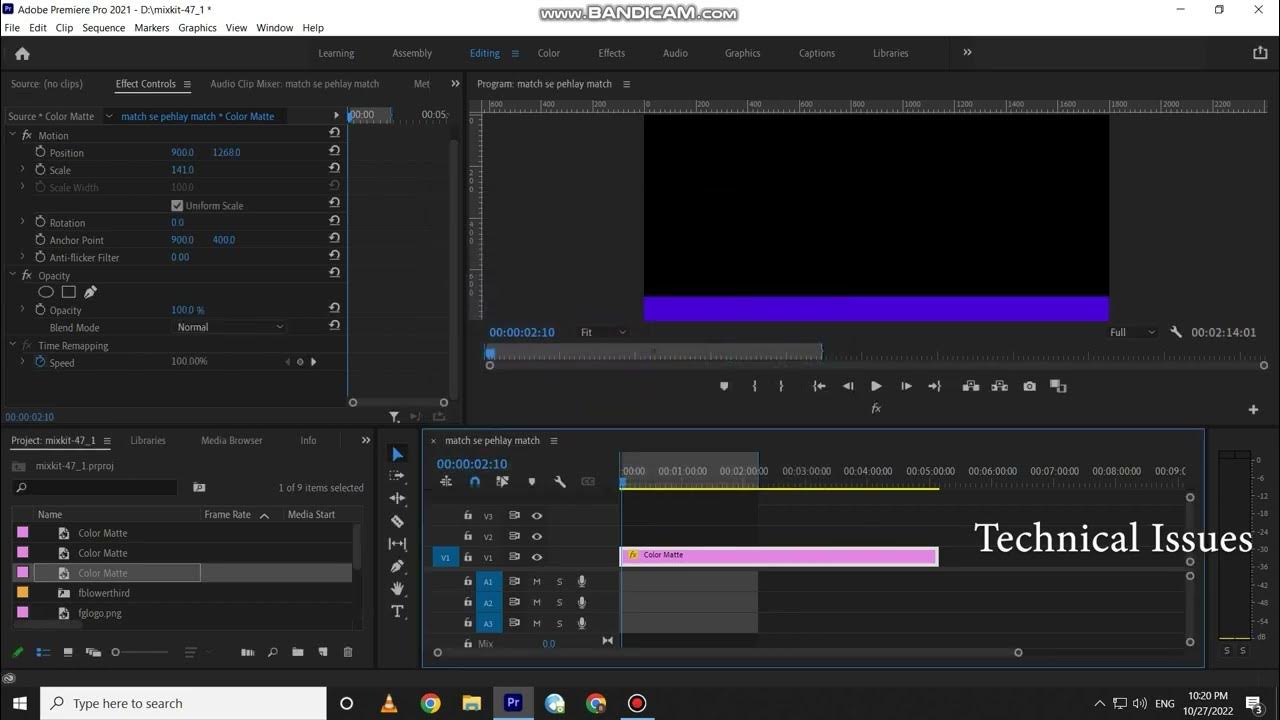Click the Find magnifier icon in Project panel
1280x720 pixels.
[272, 652]
